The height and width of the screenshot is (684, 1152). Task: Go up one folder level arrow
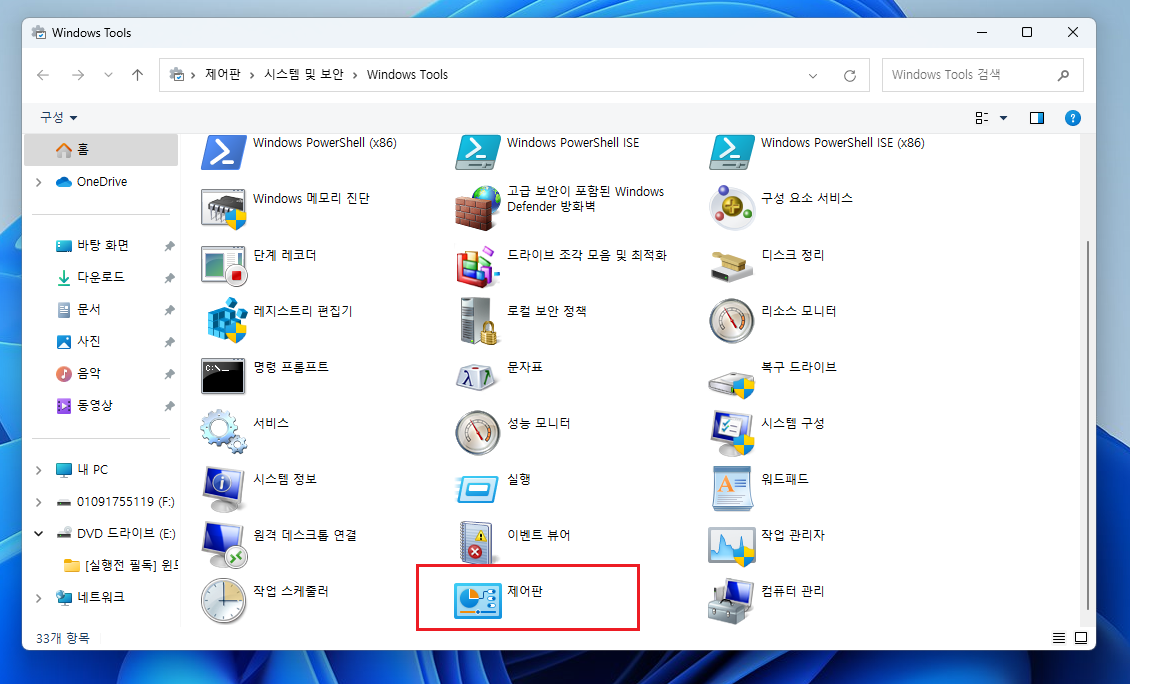pyautogui.click(x=137, y=75)
